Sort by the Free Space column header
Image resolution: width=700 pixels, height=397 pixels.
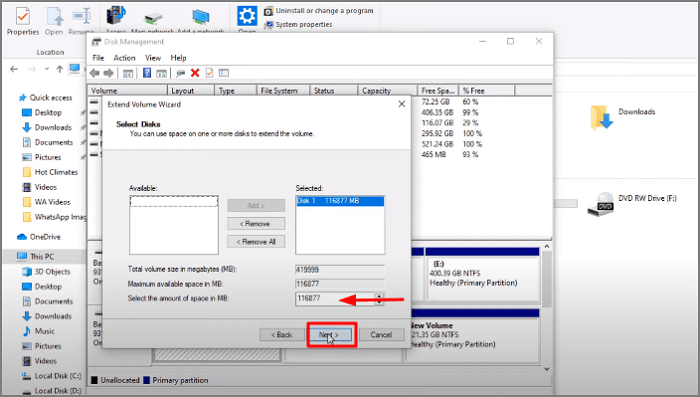tap(438, 91)
